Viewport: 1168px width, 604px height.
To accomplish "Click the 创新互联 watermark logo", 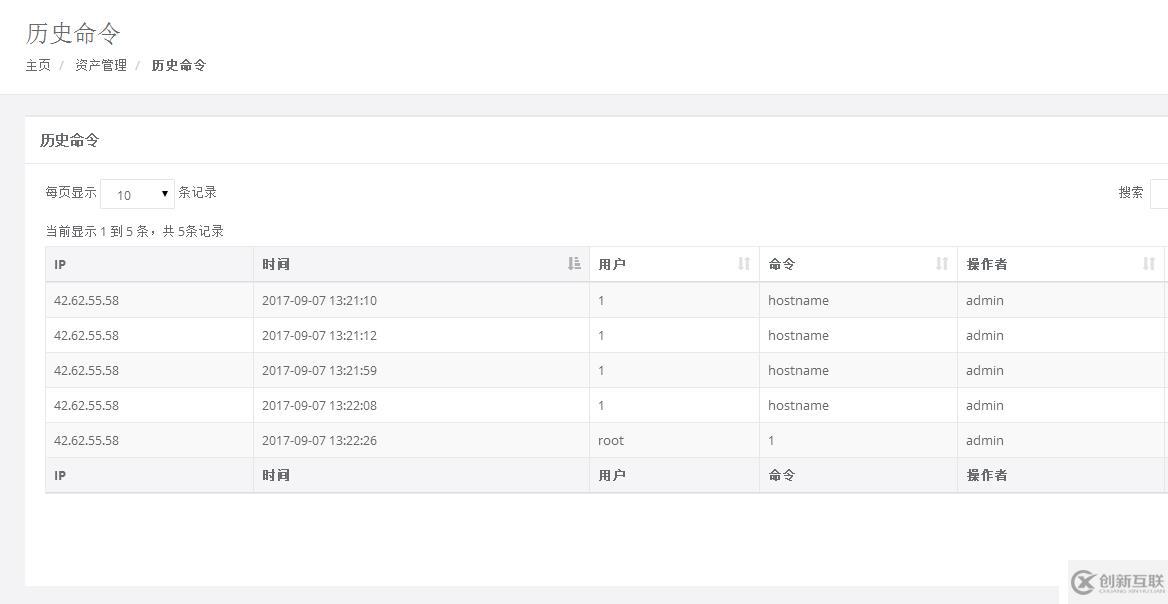I will click(1117, 582).
